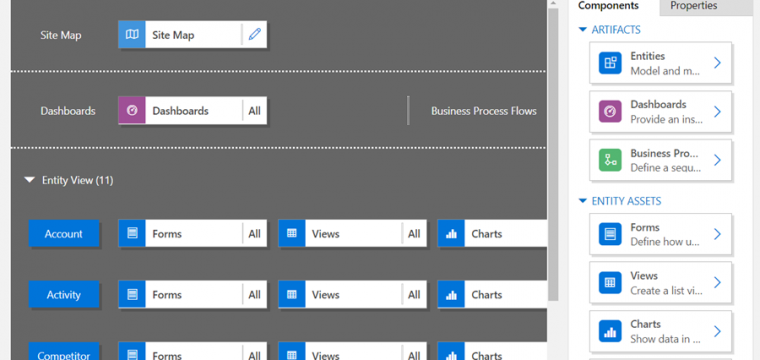Switch to the Properties tab

[694, 6]
